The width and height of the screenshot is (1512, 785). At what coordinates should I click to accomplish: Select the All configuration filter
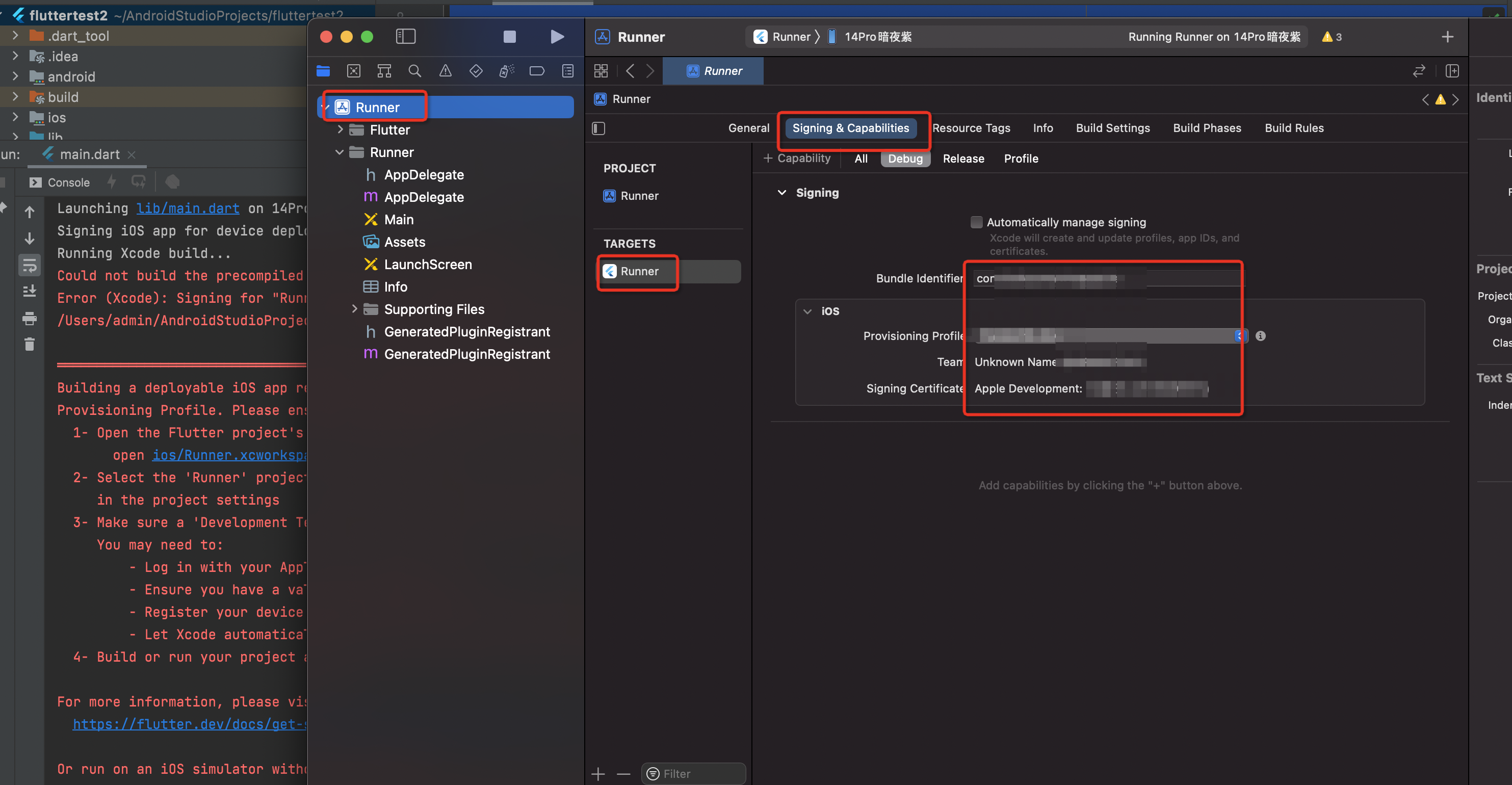[x=861, y=159]
